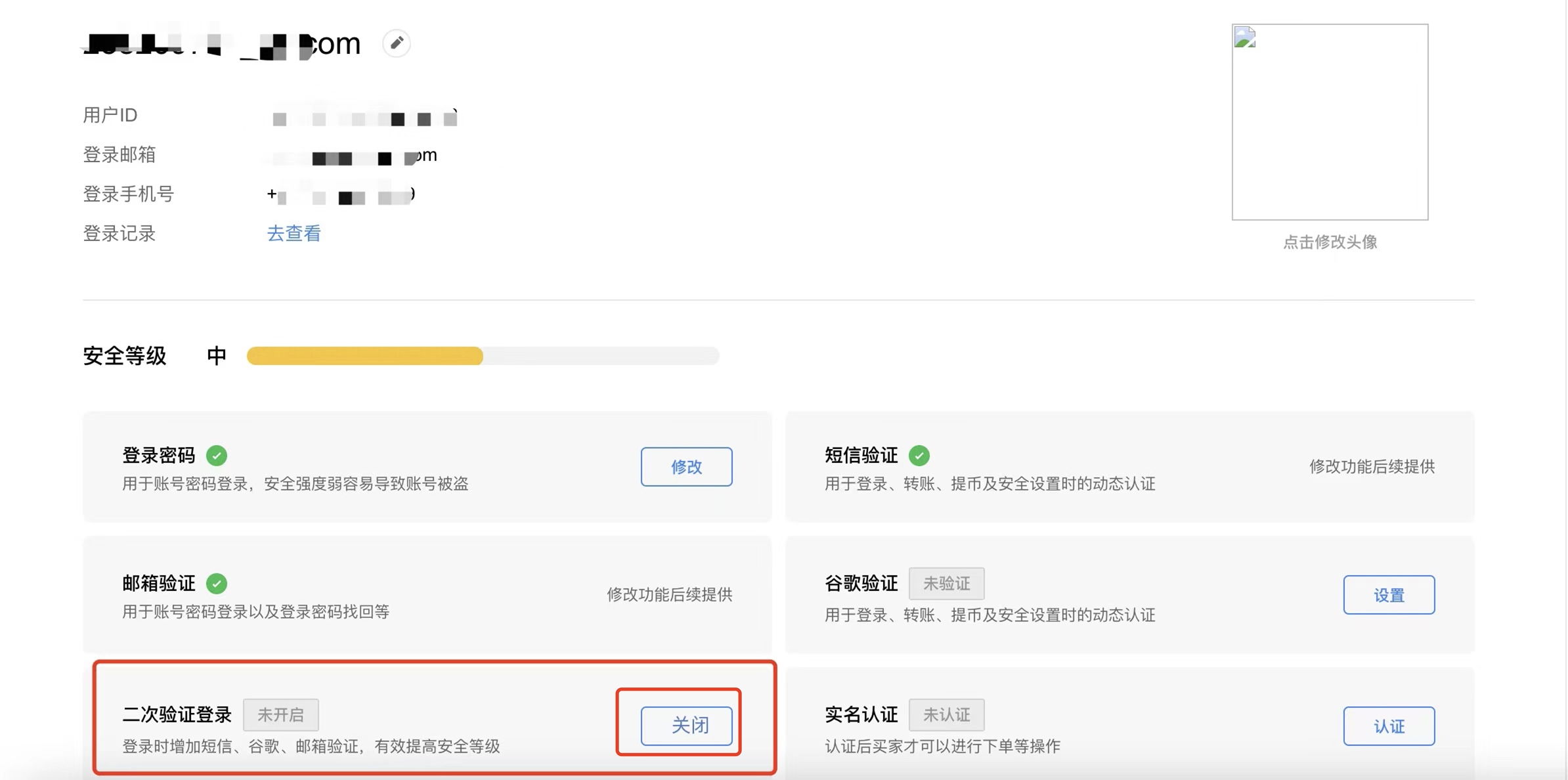Click the 二次验证登录 heading
The width and height of the screenshot is (1568, 780).
click(177, 714)
